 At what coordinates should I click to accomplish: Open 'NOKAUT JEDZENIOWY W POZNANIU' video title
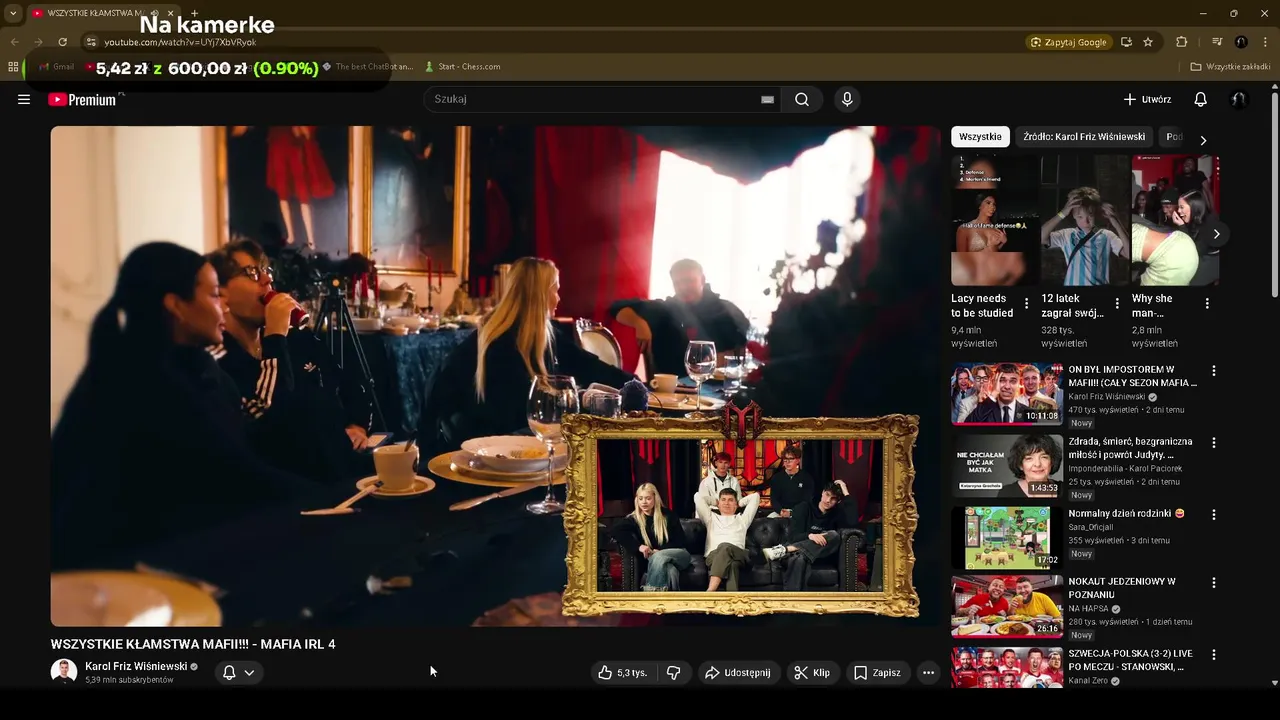[1122, 588]
